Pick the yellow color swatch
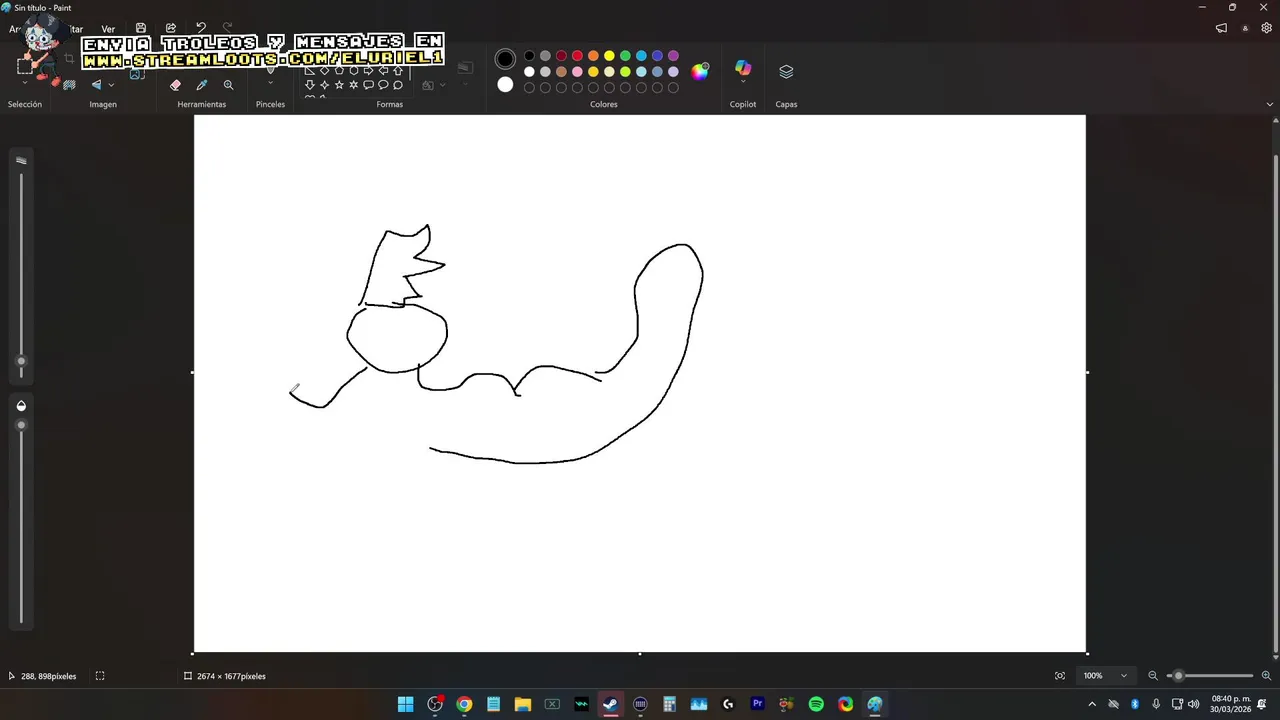1280x720 pixels. point(609,56)
